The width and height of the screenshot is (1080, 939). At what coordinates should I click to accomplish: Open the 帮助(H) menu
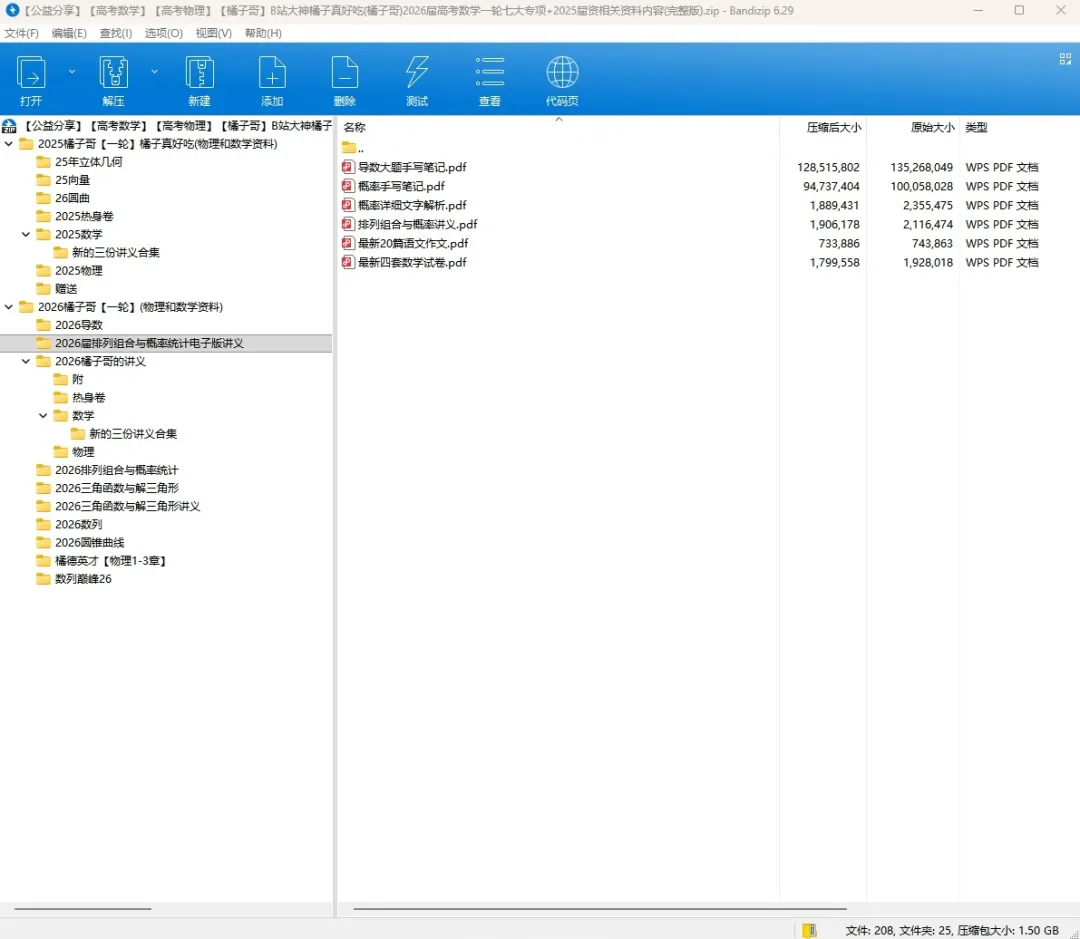(x=263, y=33)
